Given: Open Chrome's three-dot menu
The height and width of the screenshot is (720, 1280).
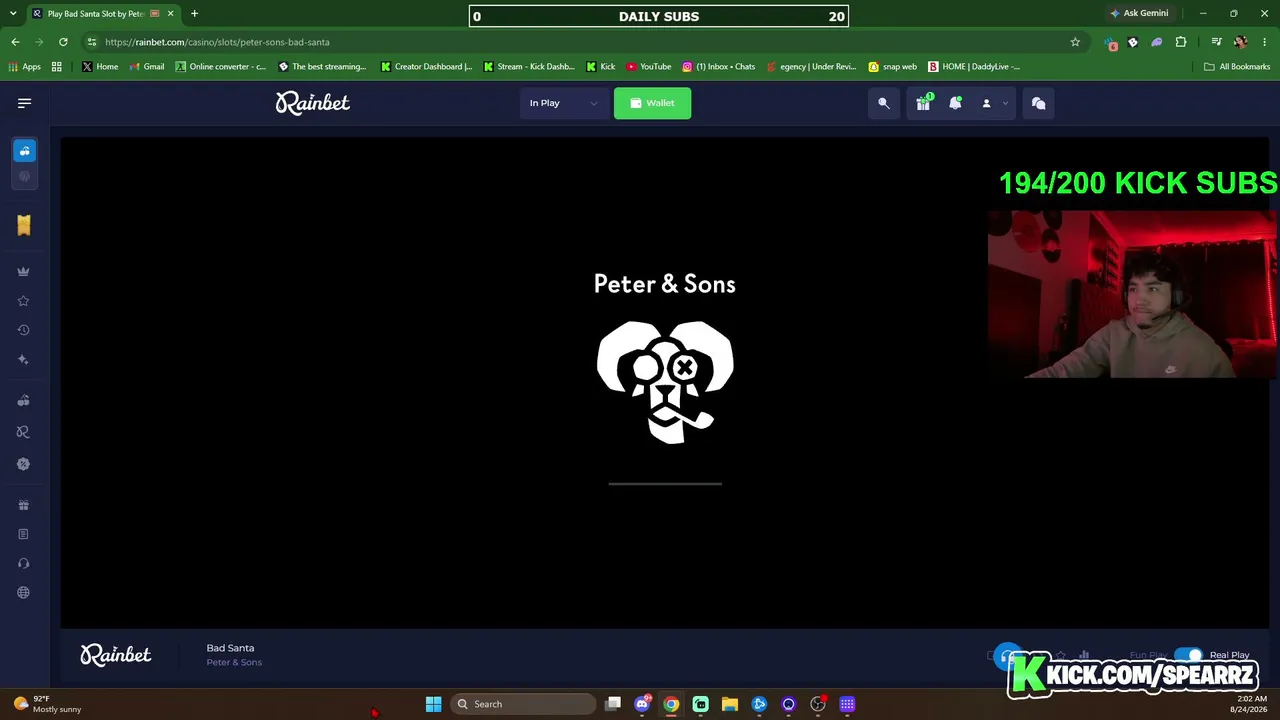Looking at the screenshot, I should coord(1264,42).
